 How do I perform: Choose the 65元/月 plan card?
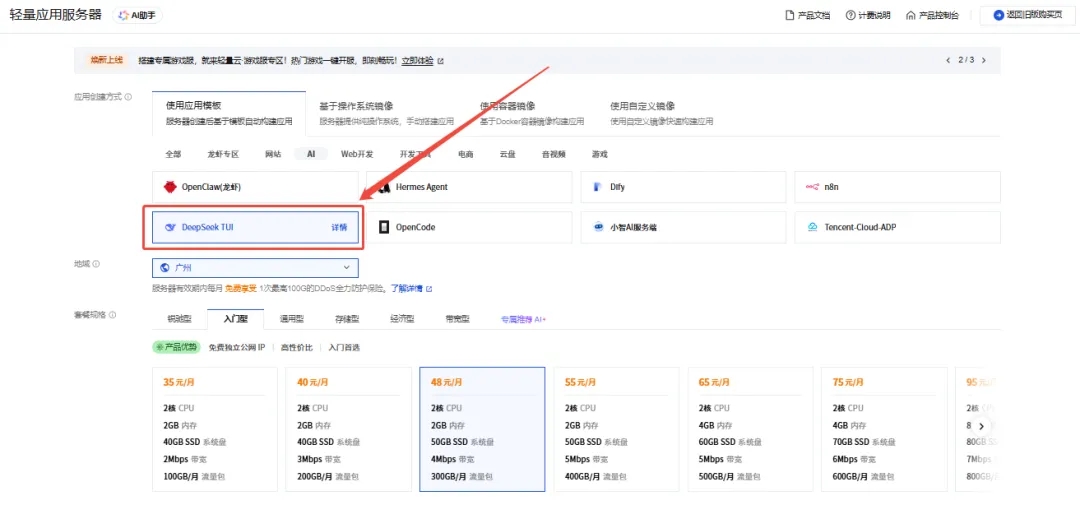coord(750,429)
